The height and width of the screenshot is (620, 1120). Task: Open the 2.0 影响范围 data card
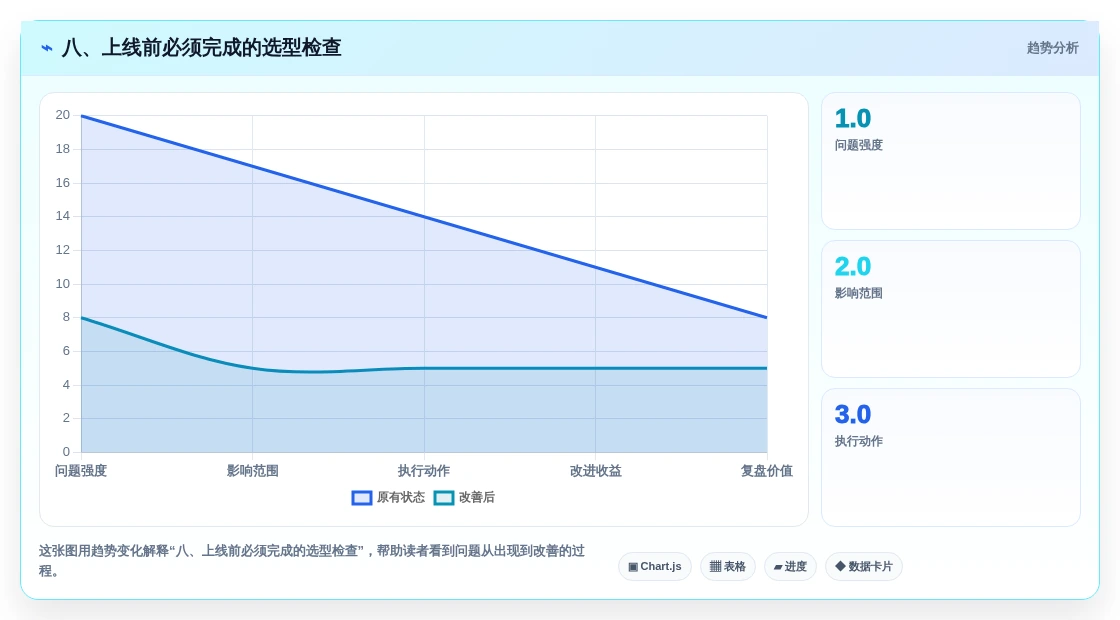[x=951, y=309]
